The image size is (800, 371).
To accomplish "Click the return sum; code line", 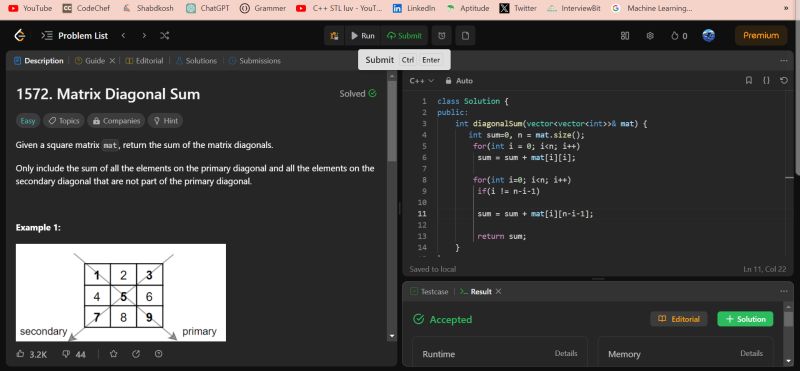I will (502, 236).
